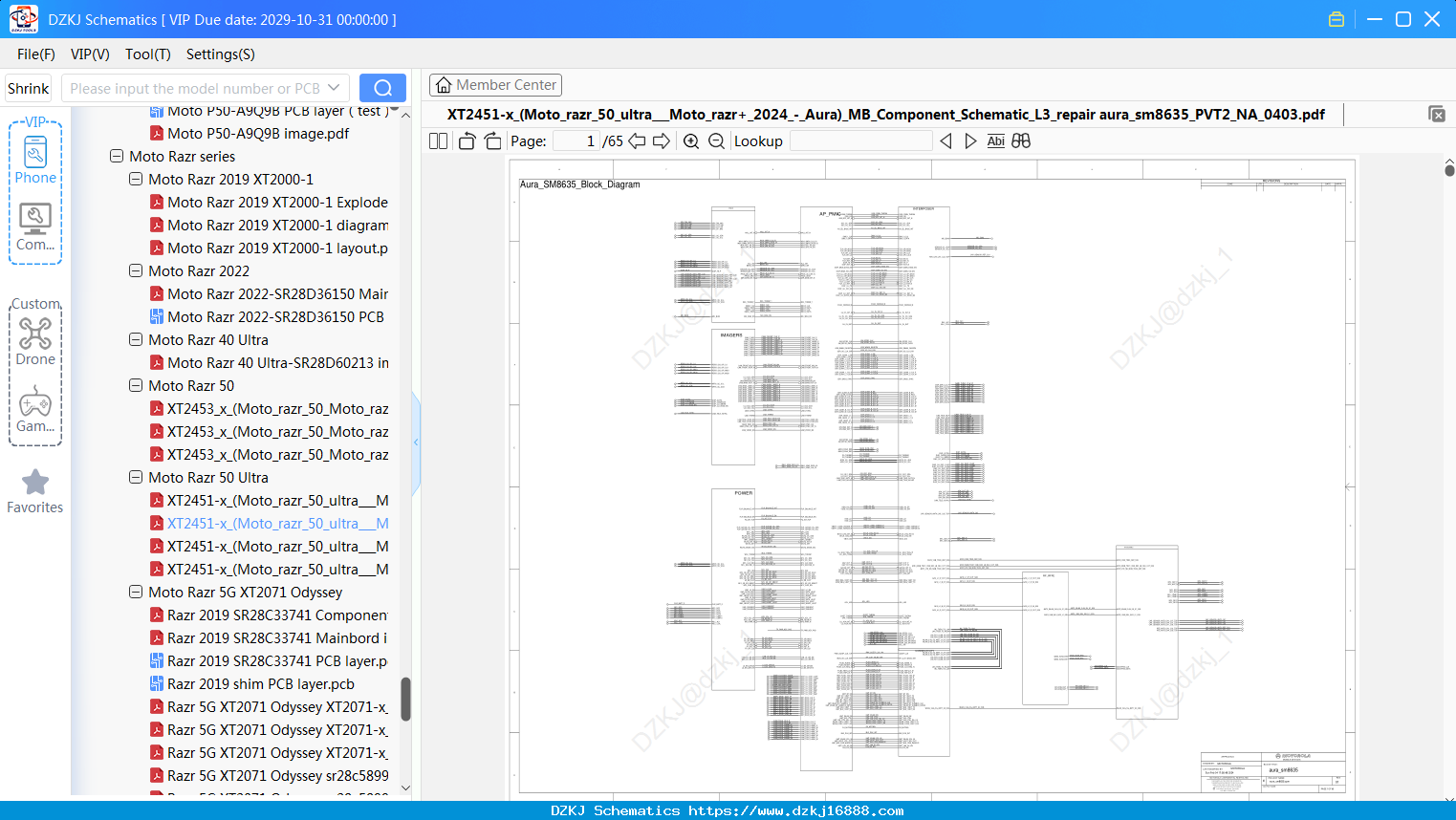Select the highlighted blue XT2451-x tree entry
The image size is (1456, 820).
tap(277, 524)
